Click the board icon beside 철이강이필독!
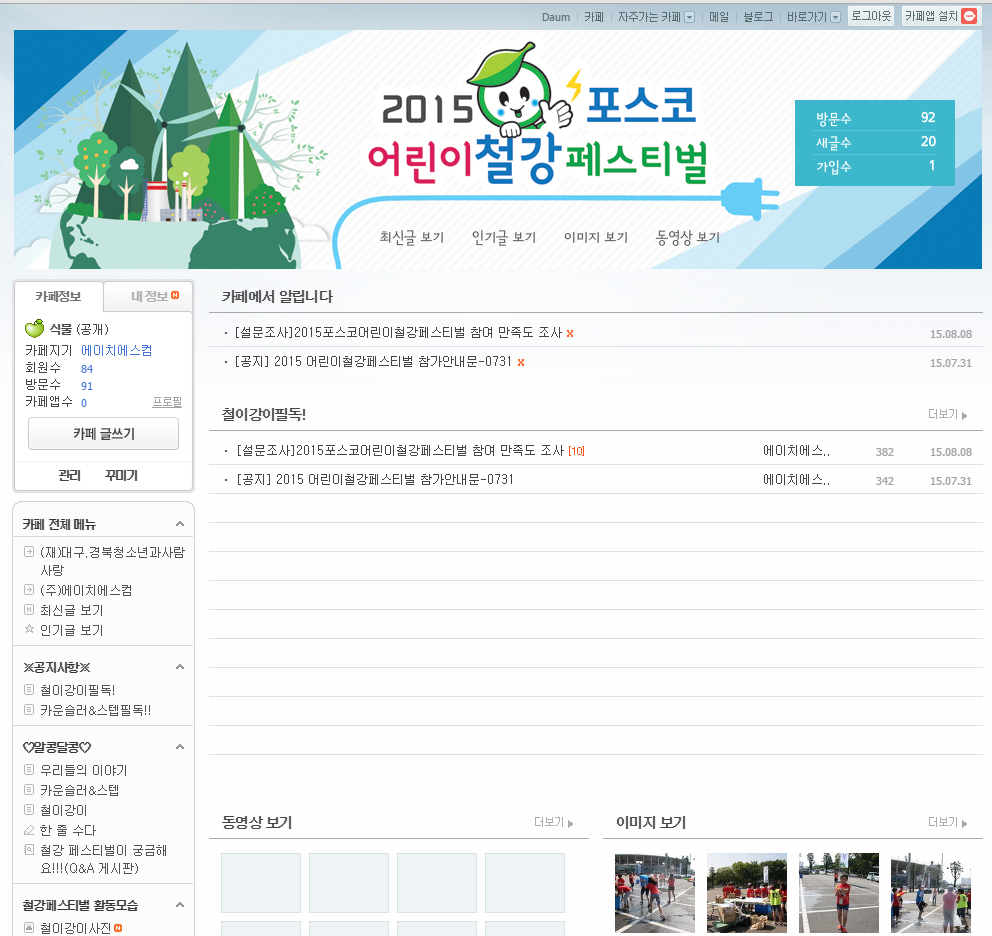The image size is (992, 936). click(28, 689)
